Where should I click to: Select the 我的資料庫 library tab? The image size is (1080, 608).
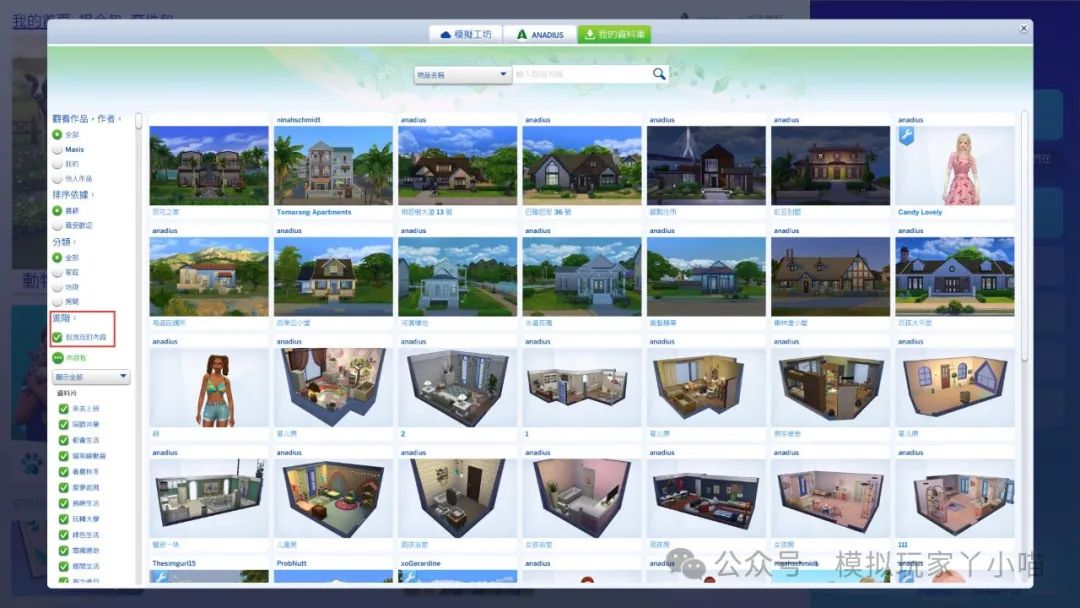pyautogui.click(x=614, y=34)
